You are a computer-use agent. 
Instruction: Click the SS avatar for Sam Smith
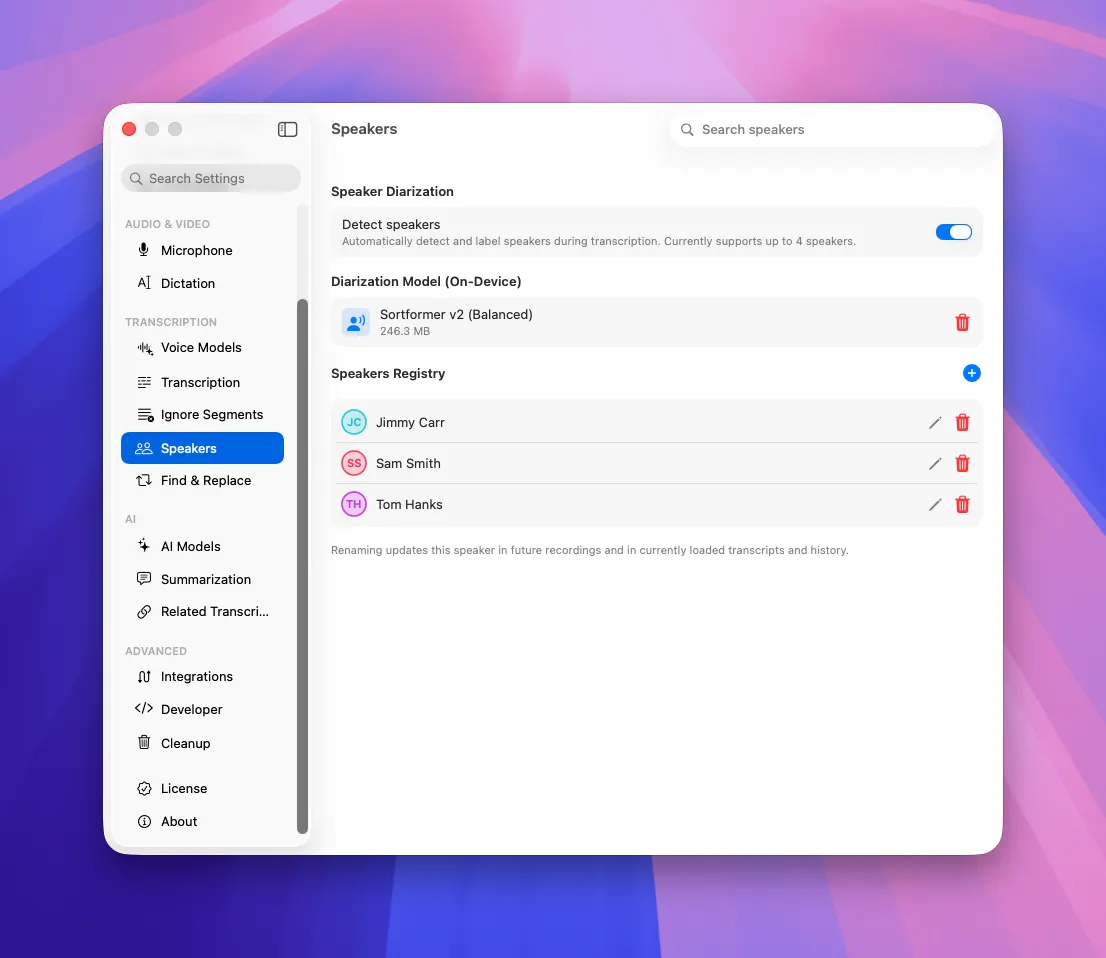pyautogui.click(x=354, y=463)
